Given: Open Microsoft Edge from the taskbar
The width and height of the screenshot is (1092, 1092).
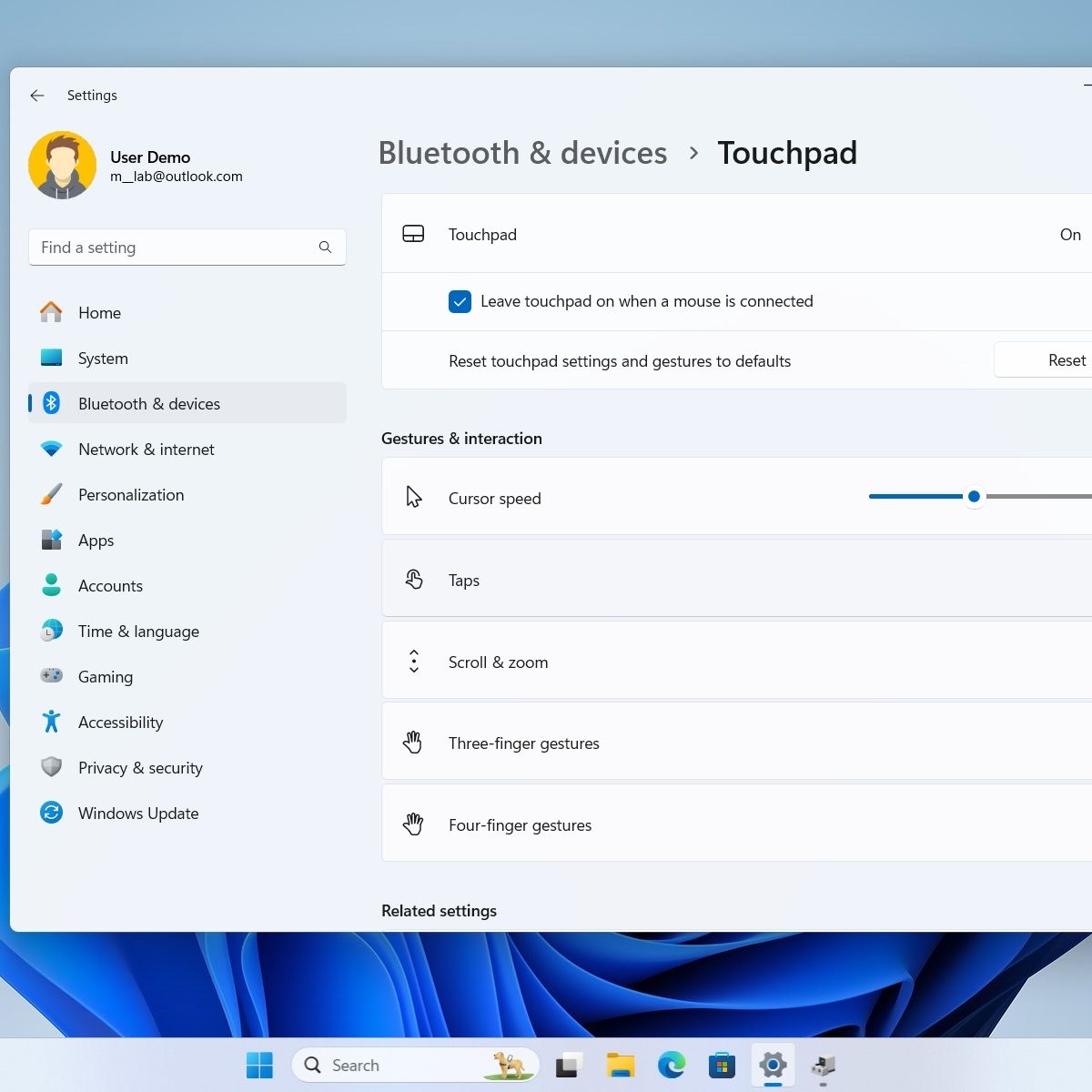Looking at the screenshot, I should (672, 1065).
